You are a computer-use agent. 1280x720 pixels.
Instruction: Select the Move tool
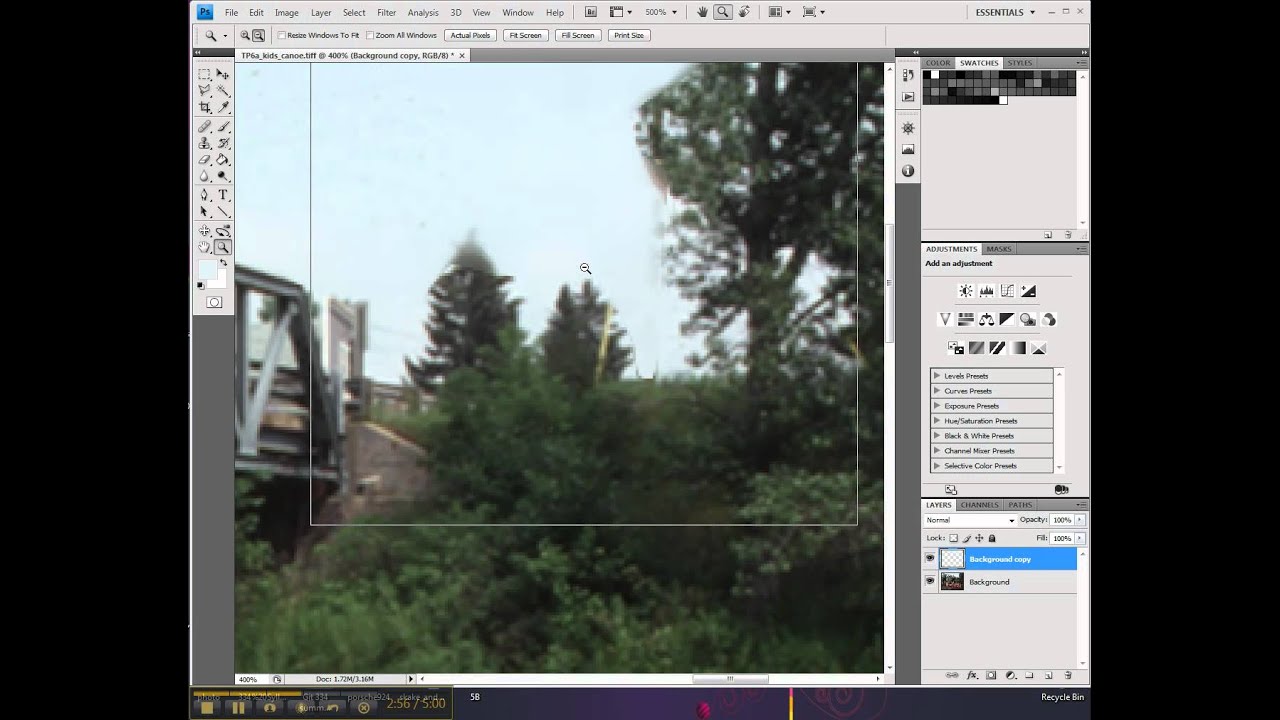coord(223,74)
